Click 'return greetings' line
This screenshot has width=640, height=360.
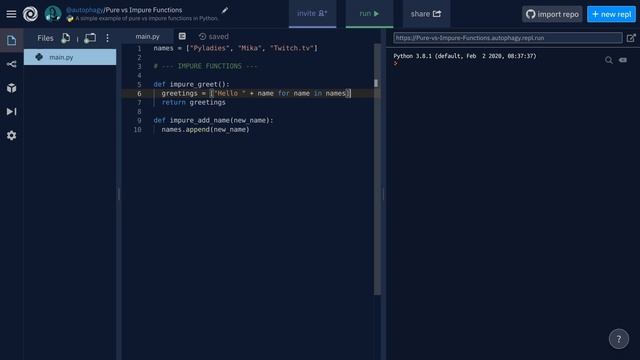(x=193, y=102)
